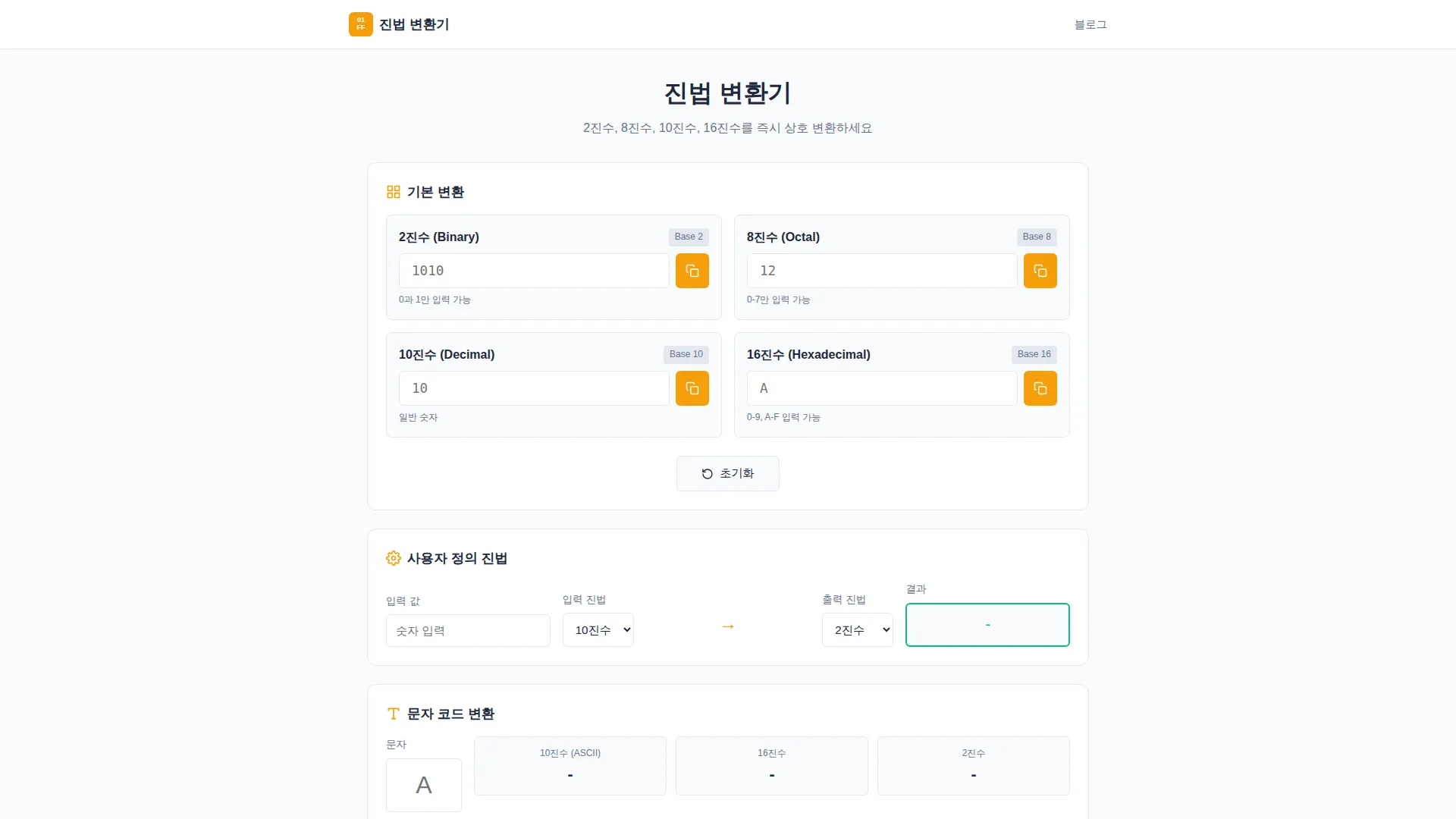
Task: Click the binary input showing 1010
Action: (x=533, y=271)
